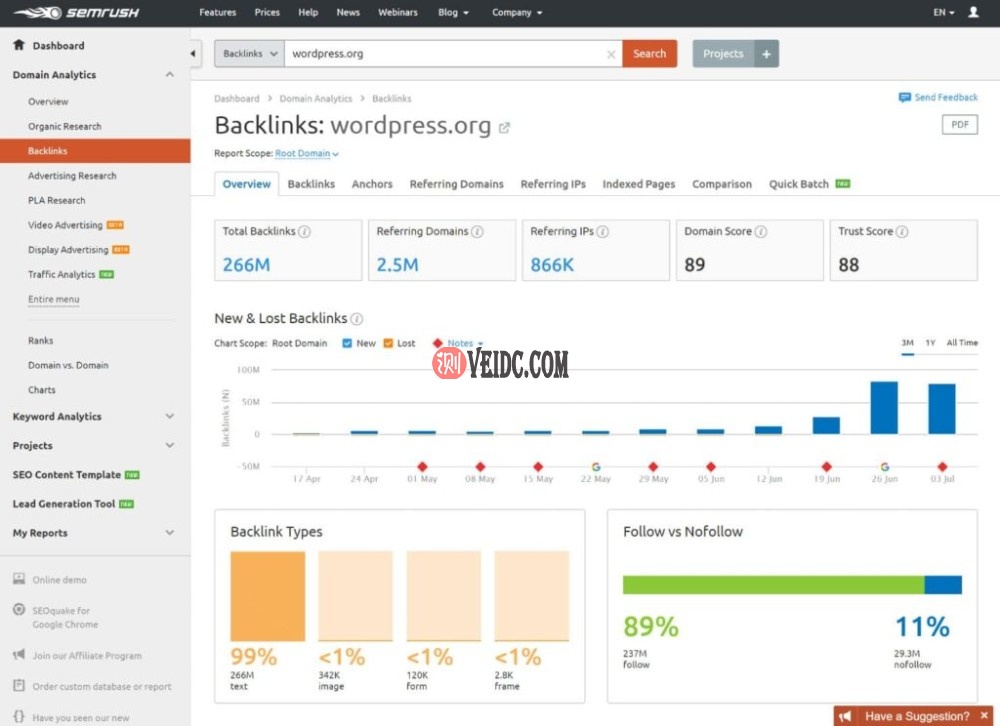Clear the search field with the X icon
The height and width of the screenshot is (726, 1000).
[x=611, y=55]
